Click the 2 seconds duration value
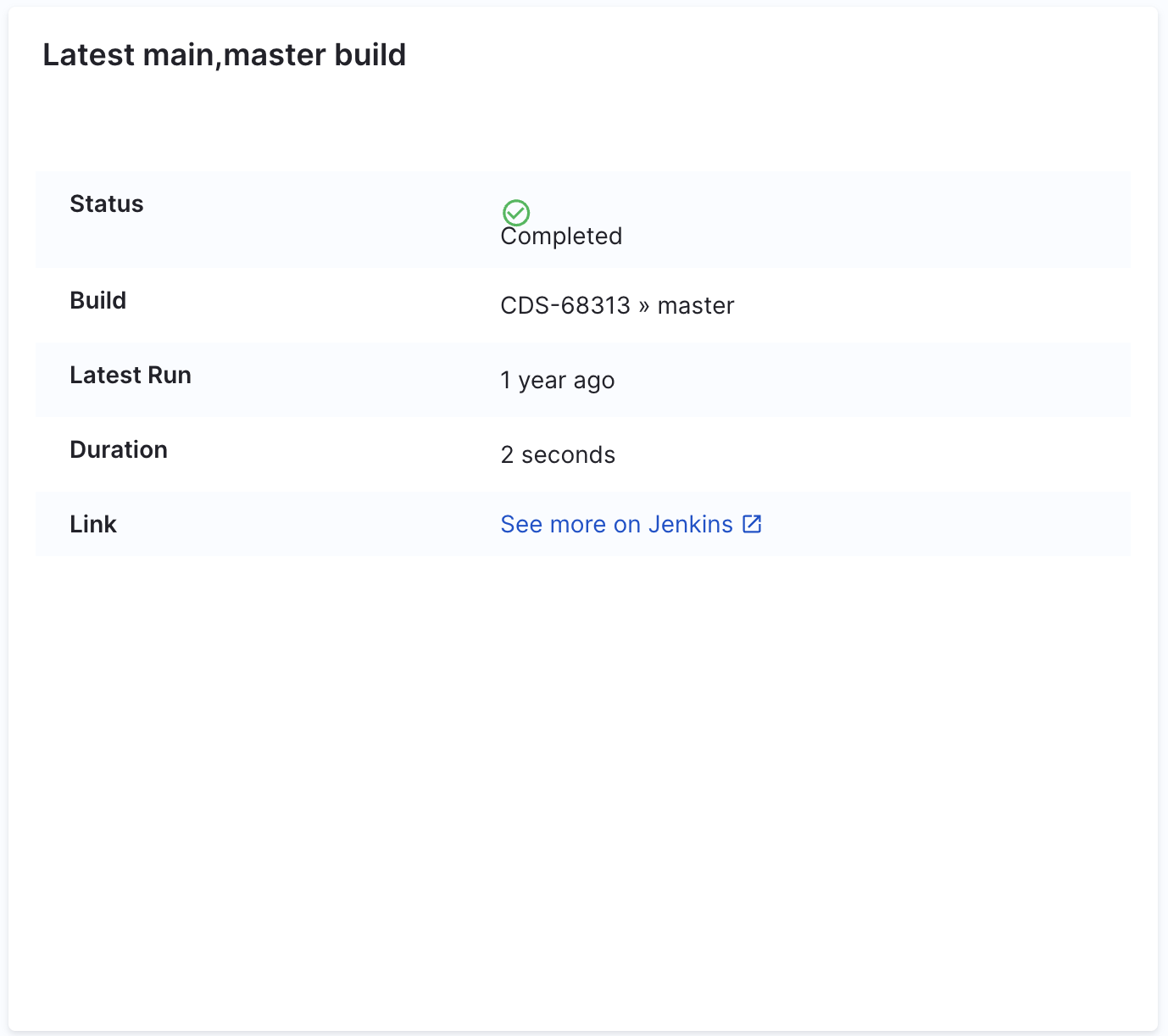 pos(558,455)
